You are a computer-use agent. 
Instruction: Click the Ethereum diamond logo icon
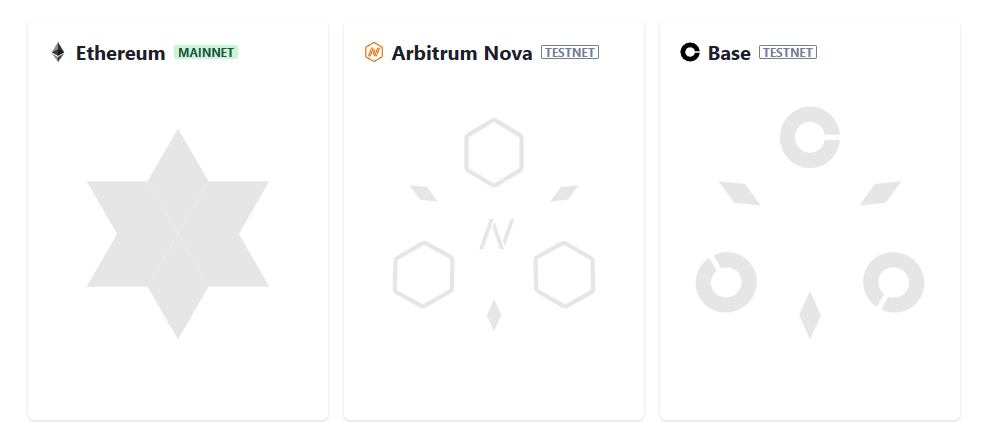point(58,53)
